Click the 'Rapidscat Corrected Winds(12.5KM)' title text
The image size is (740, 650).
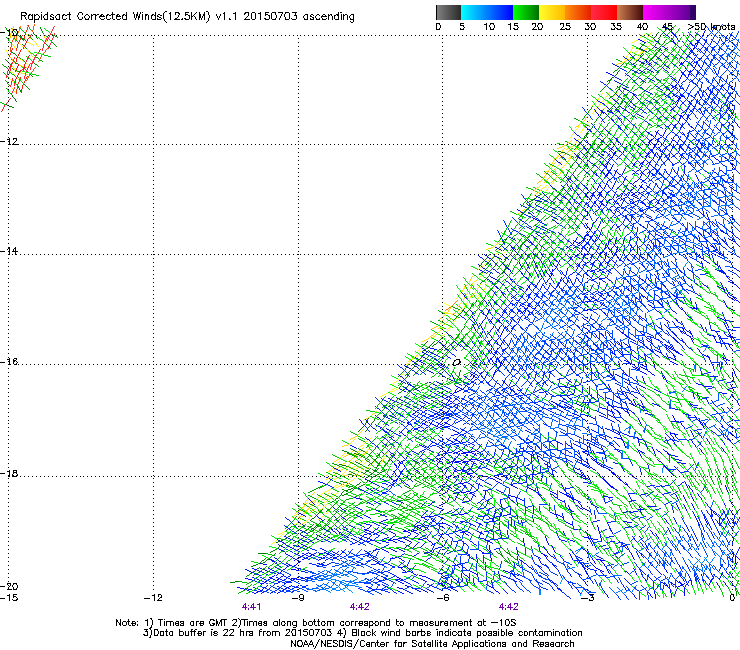tap(115, 17)
